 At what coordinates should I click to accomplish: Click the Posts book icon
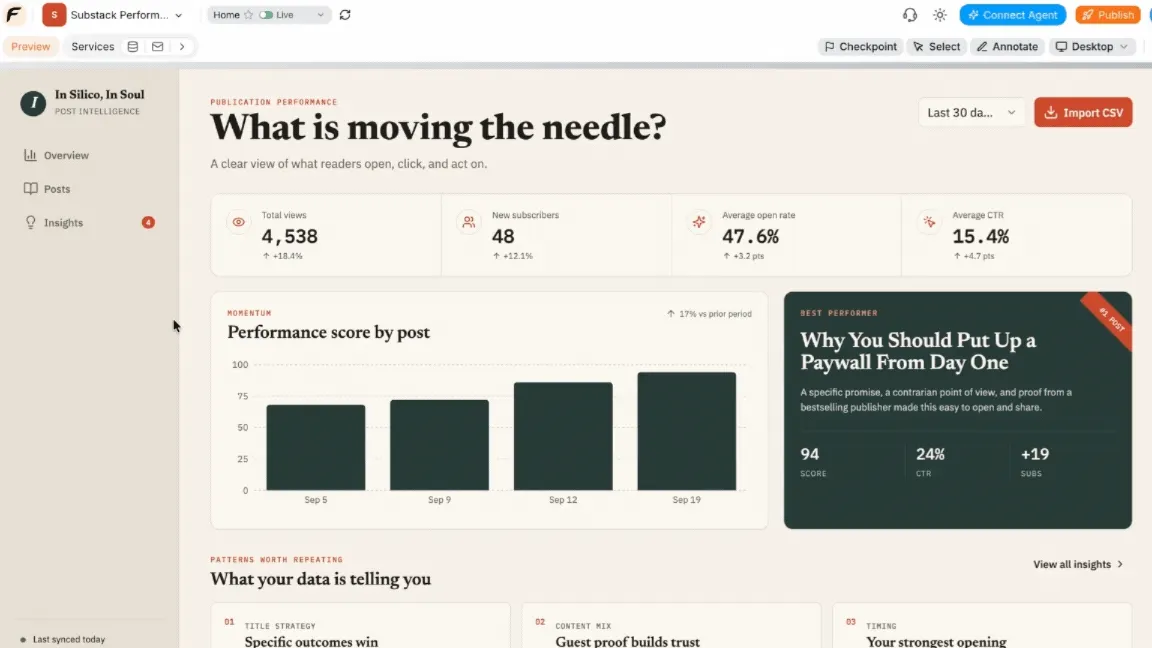point(30,189)
